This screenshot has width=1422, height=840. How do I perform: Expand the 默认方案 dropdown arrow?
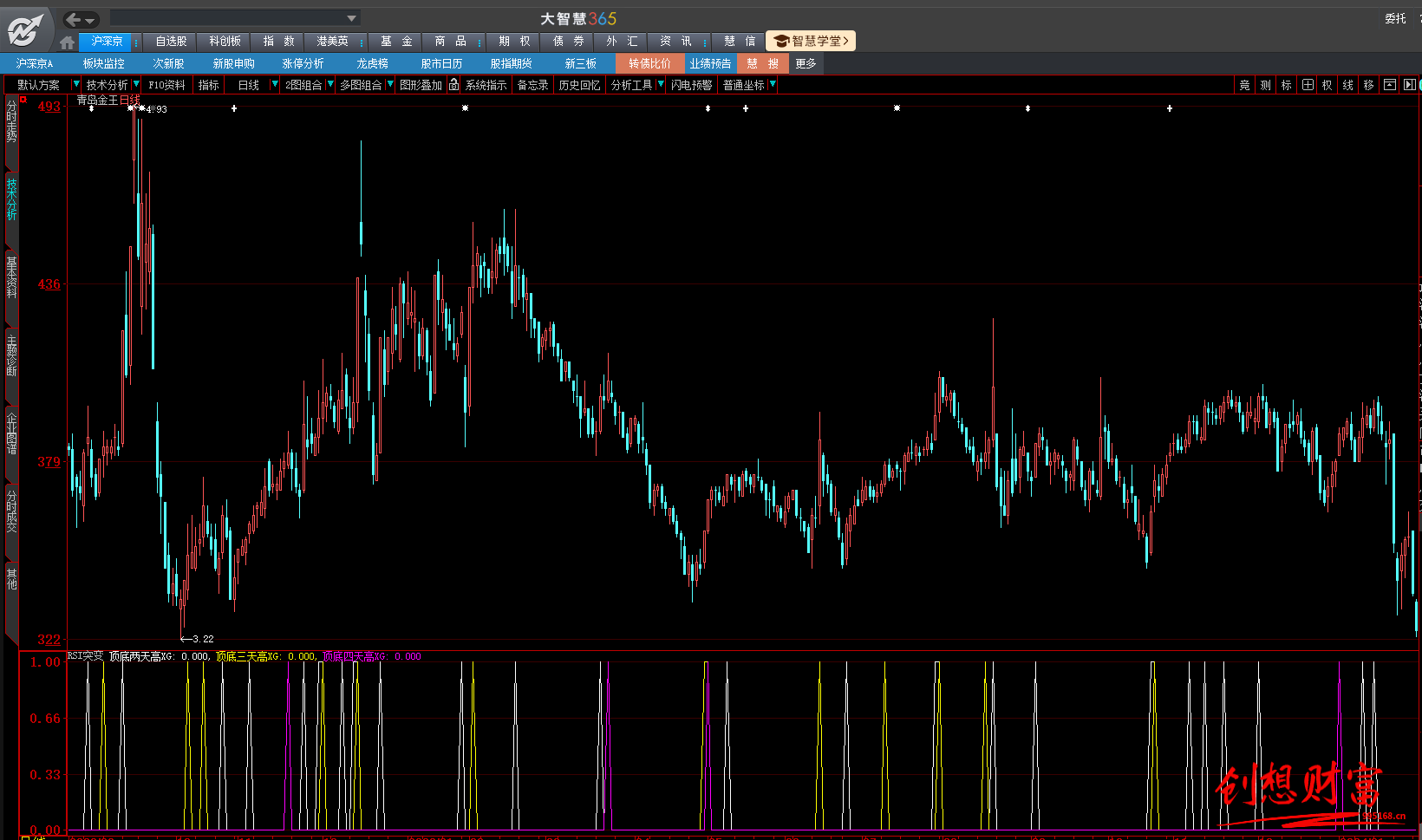[76, 84]
